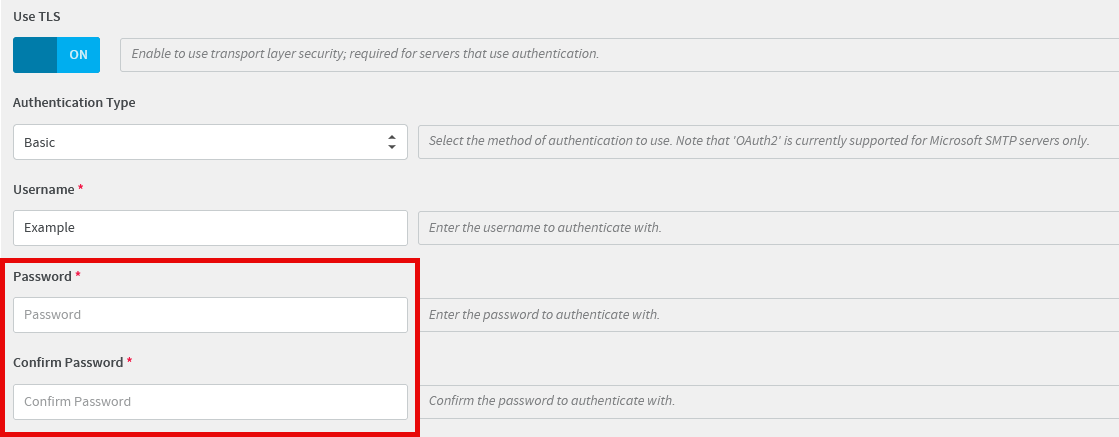Image resolution: width=1119 pixels, height=437 pixels.
Task: Click the Authentication Type label
Action: pyautogui.click(x=74, y=103)
